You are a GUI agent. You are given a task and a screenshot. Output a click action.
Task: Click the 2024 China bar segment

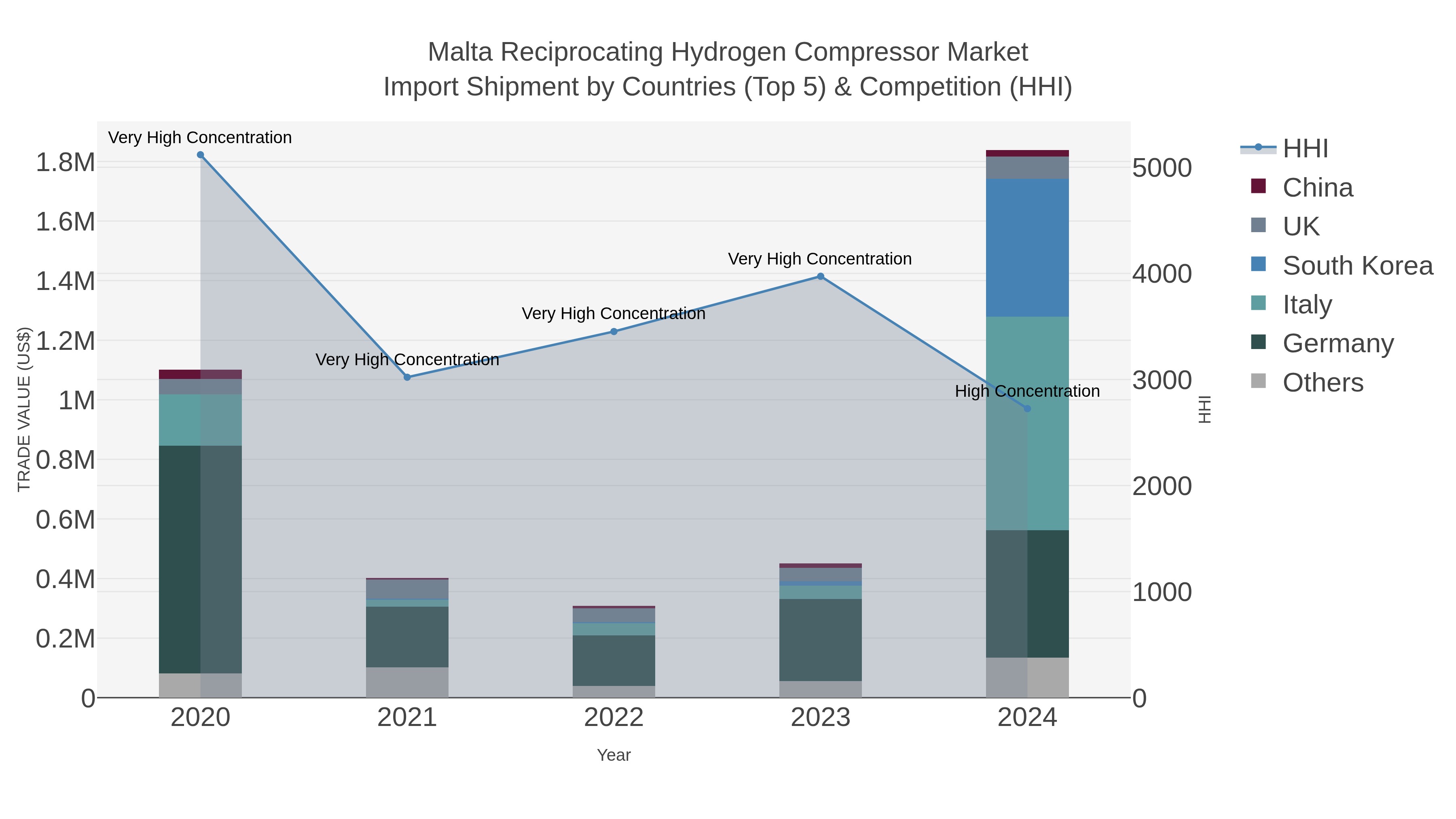pyautogui.click(x=1028, y=153)
